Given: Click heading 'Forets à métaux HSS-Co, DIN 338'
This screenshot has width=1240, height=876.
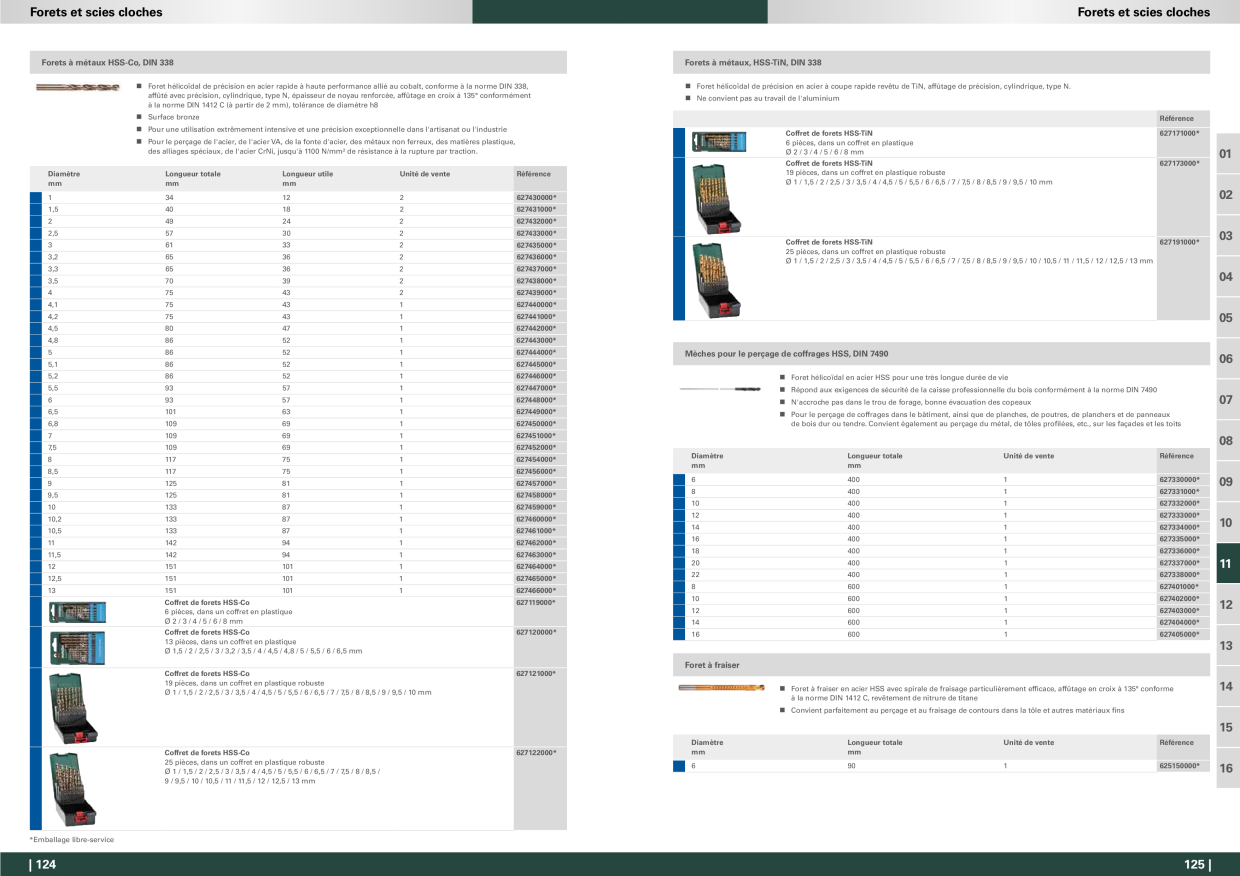Looking at the screenshot, I should (x=107, y=62).
